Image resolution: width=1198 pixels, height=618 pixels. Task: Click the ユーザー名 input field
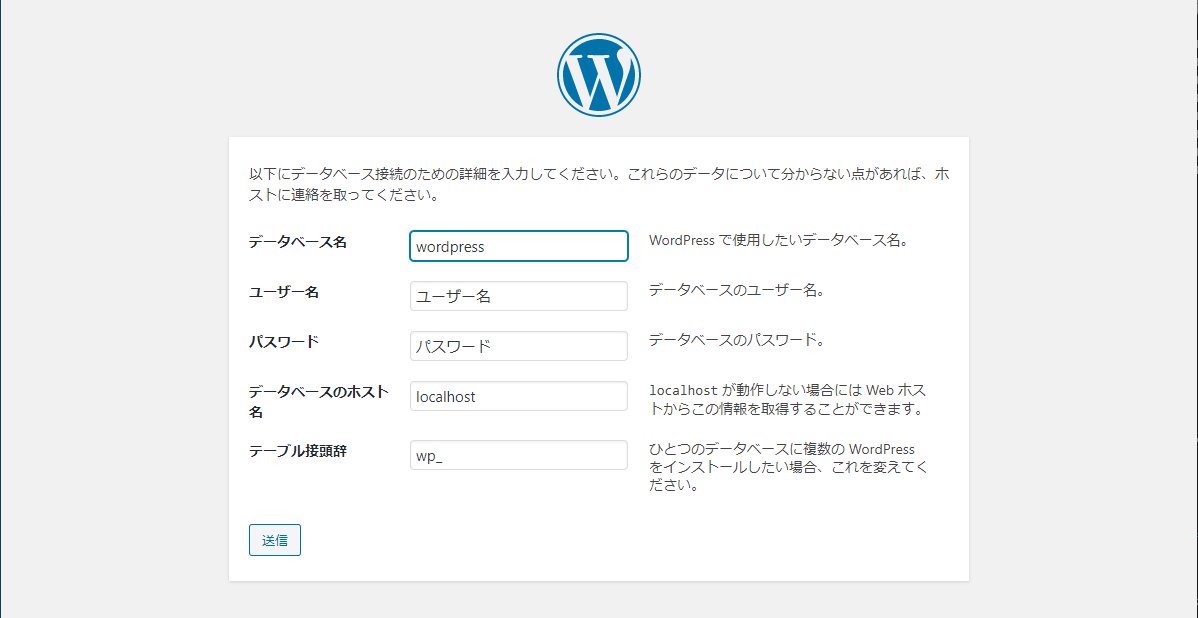pyautogui.click(x=519, y=296)
